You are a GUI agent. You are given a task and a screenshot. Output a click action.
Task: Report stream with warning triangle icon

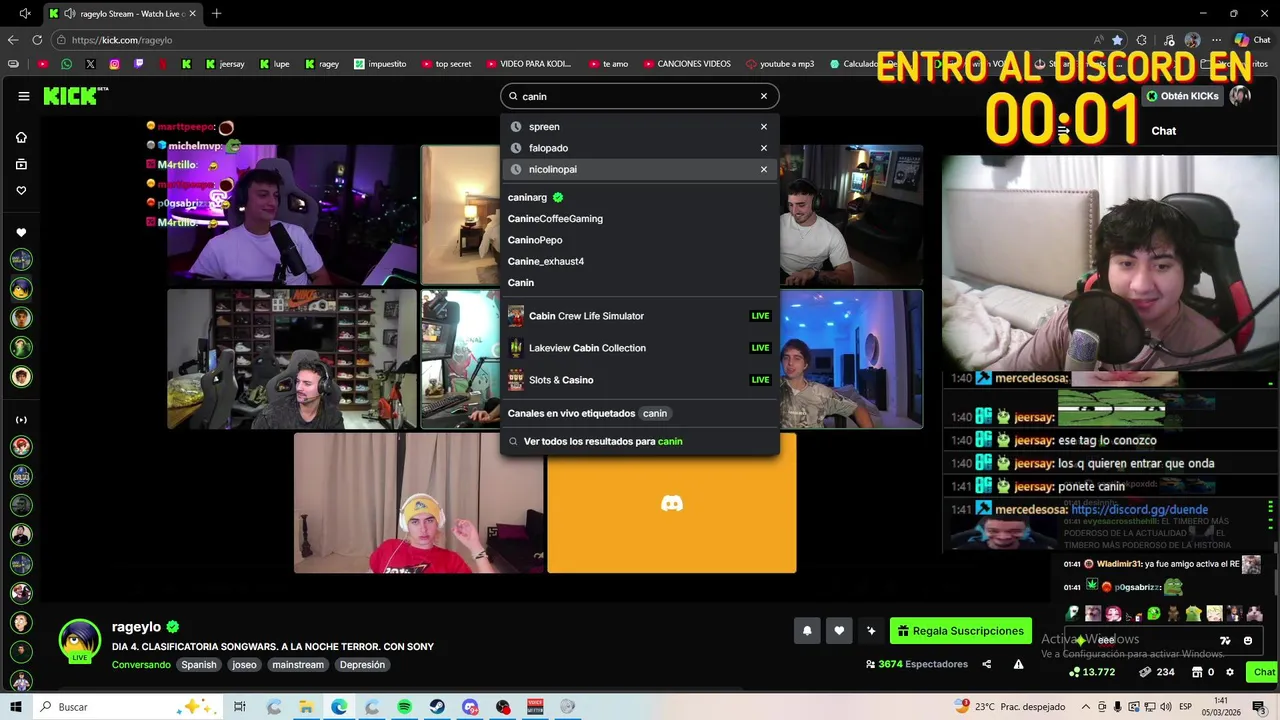click(x=1018, y=664)
